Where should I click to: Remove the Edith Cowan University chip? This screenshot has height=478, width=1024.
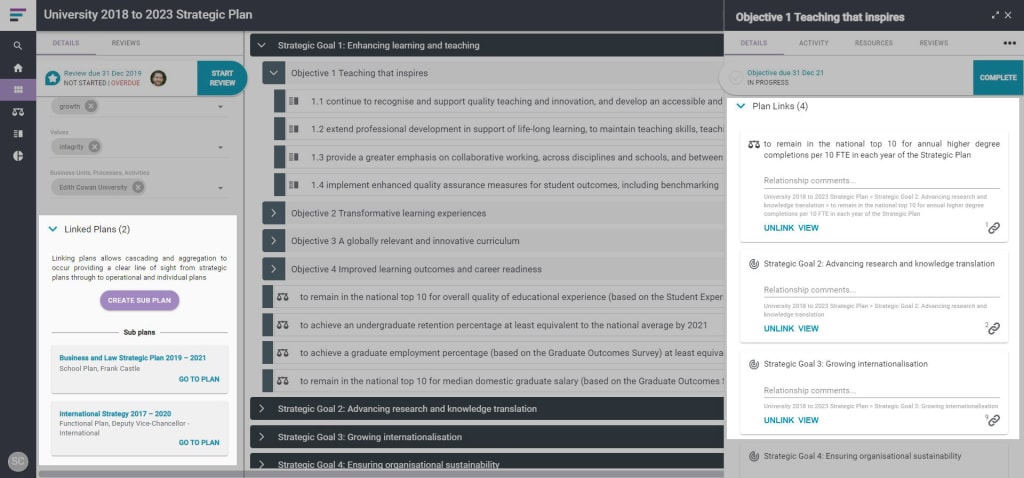tap(138, 187)
